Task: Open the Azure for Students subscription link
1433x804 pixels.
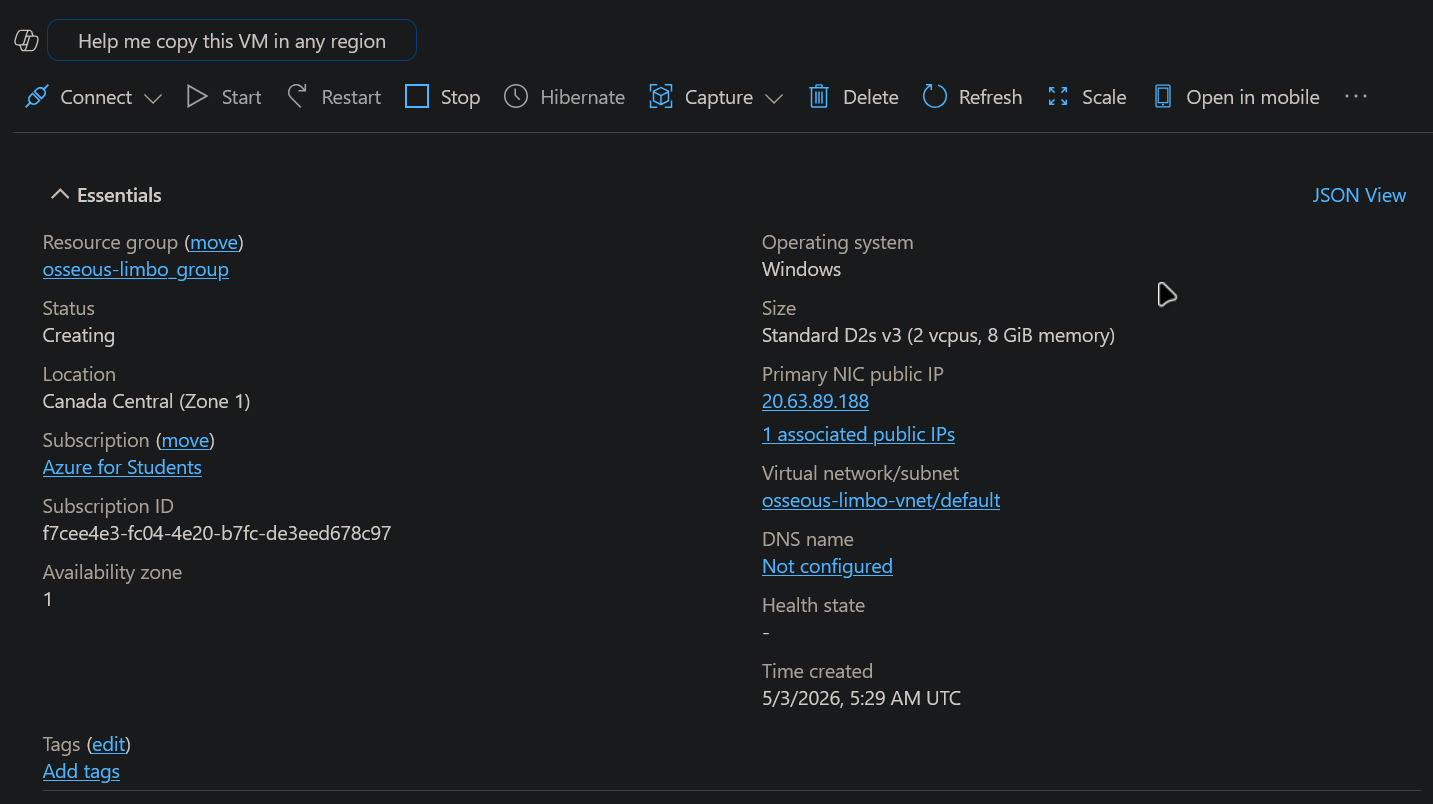Action: coord(122,467)
